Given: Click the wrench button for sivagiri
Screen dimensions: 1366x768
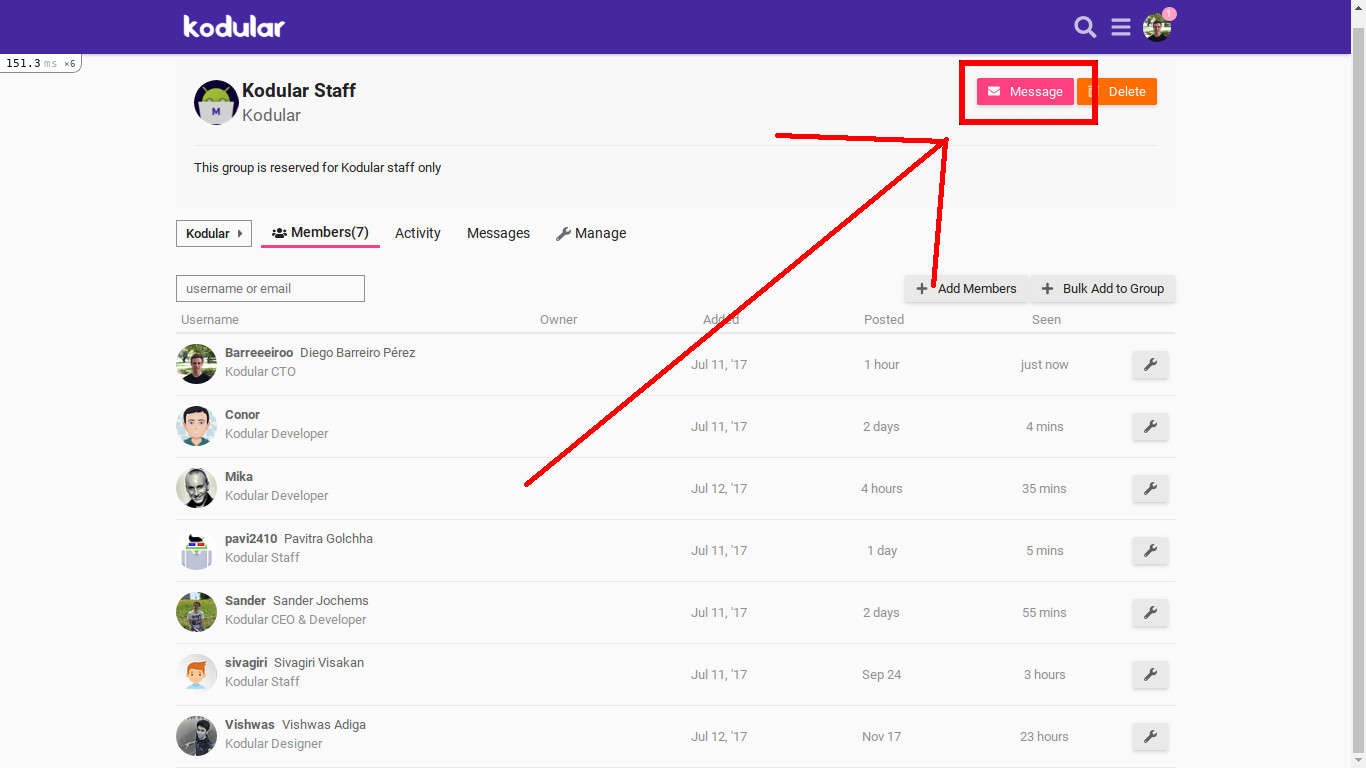Looking at the screenshot, I should 1150,675.
